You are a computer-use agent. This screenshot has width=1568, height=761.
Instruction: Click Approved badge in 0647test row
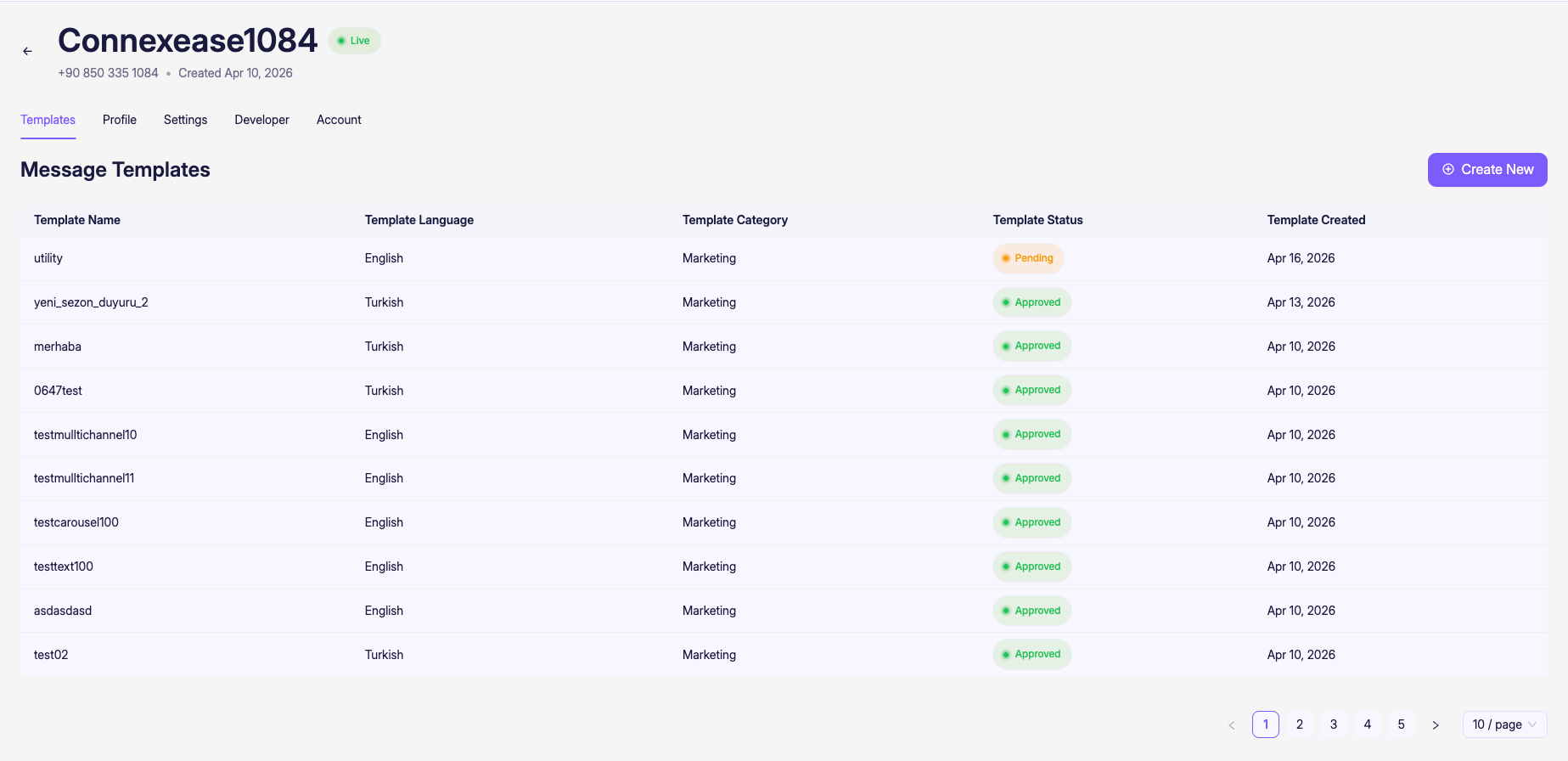coord(1031,390)
